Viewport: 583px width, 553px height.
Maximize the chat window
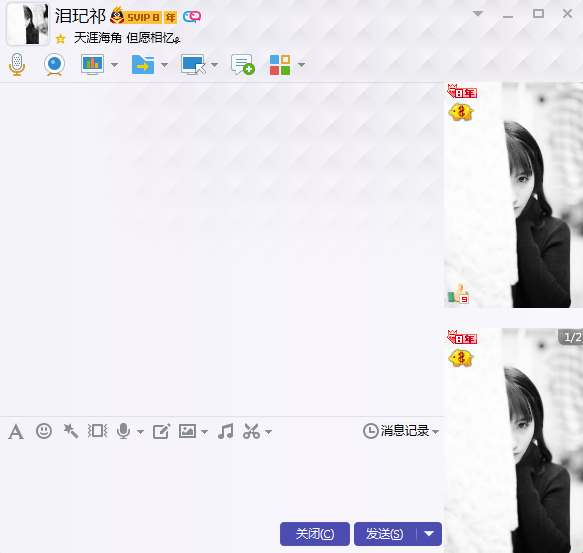click(538, 14)
